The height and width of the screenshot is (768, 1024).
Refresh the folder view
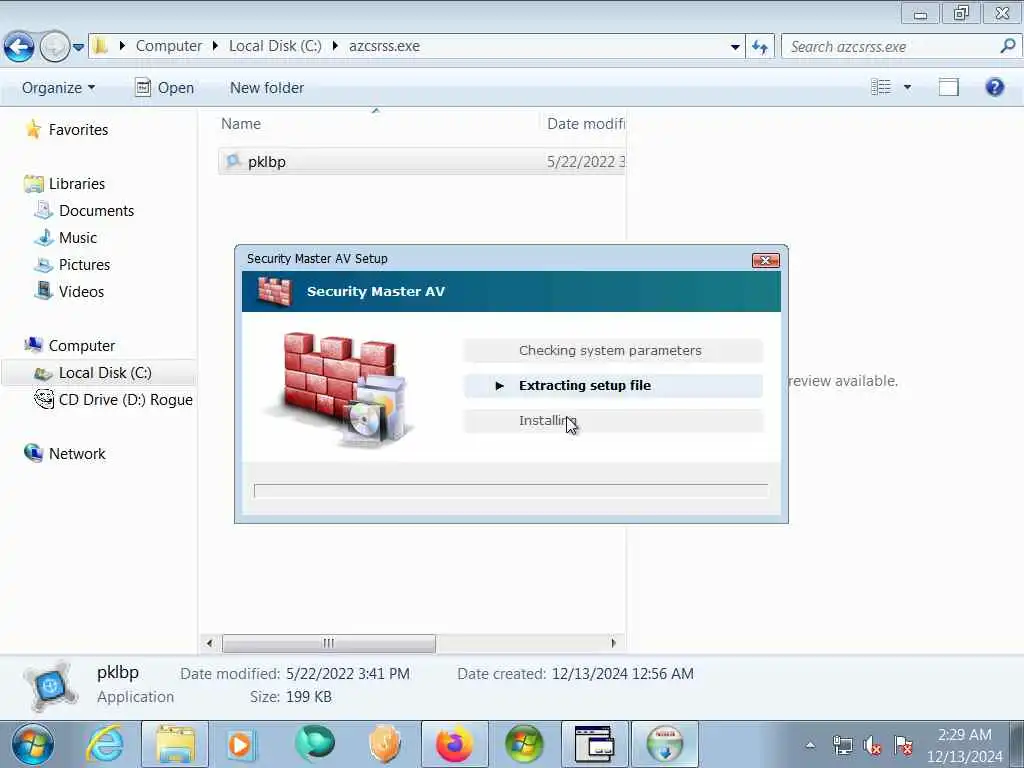(x=760, y=46)
